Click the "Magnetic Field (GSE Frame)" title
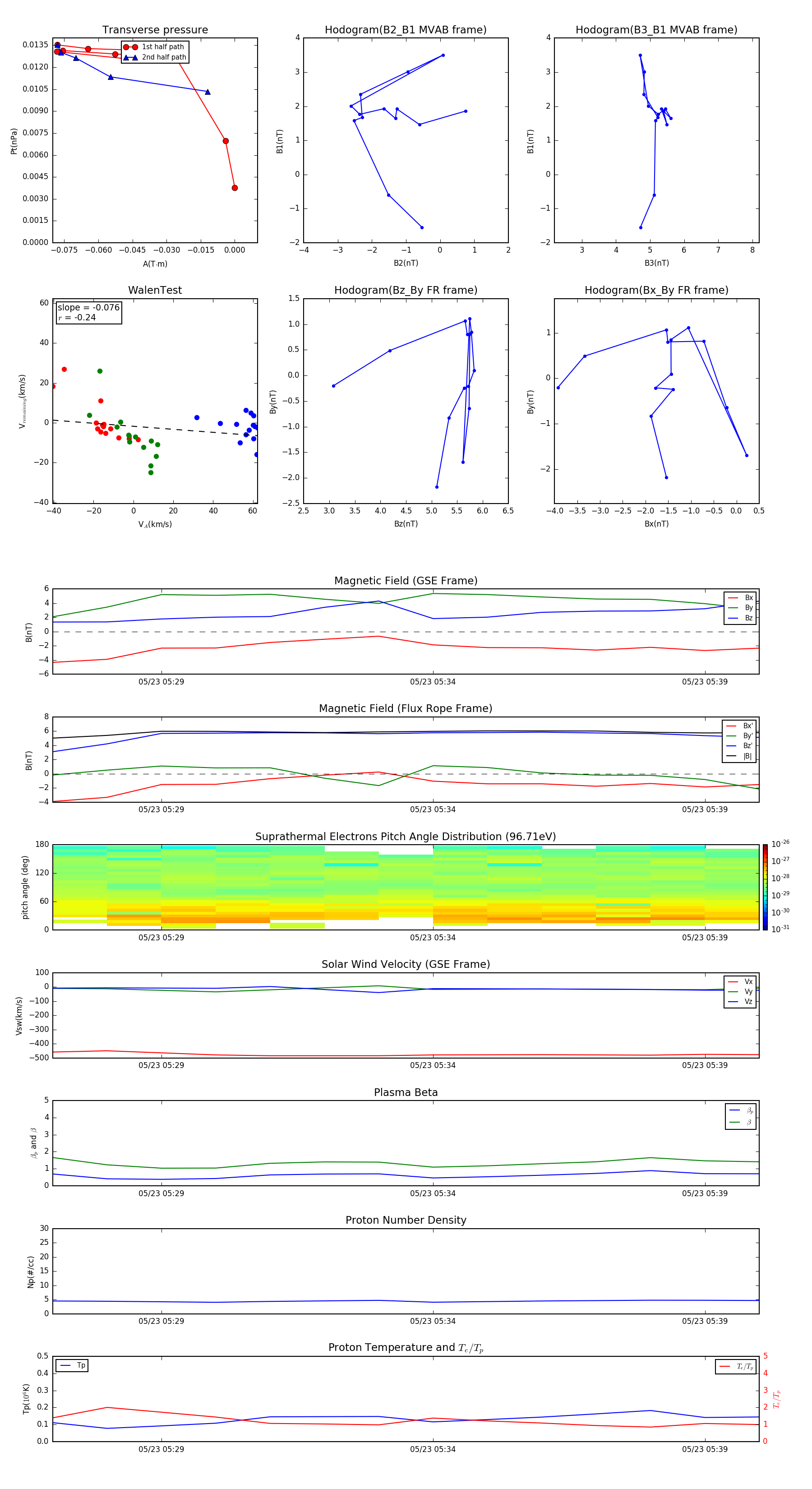The image size is (812, 1489). click(406, 581)
